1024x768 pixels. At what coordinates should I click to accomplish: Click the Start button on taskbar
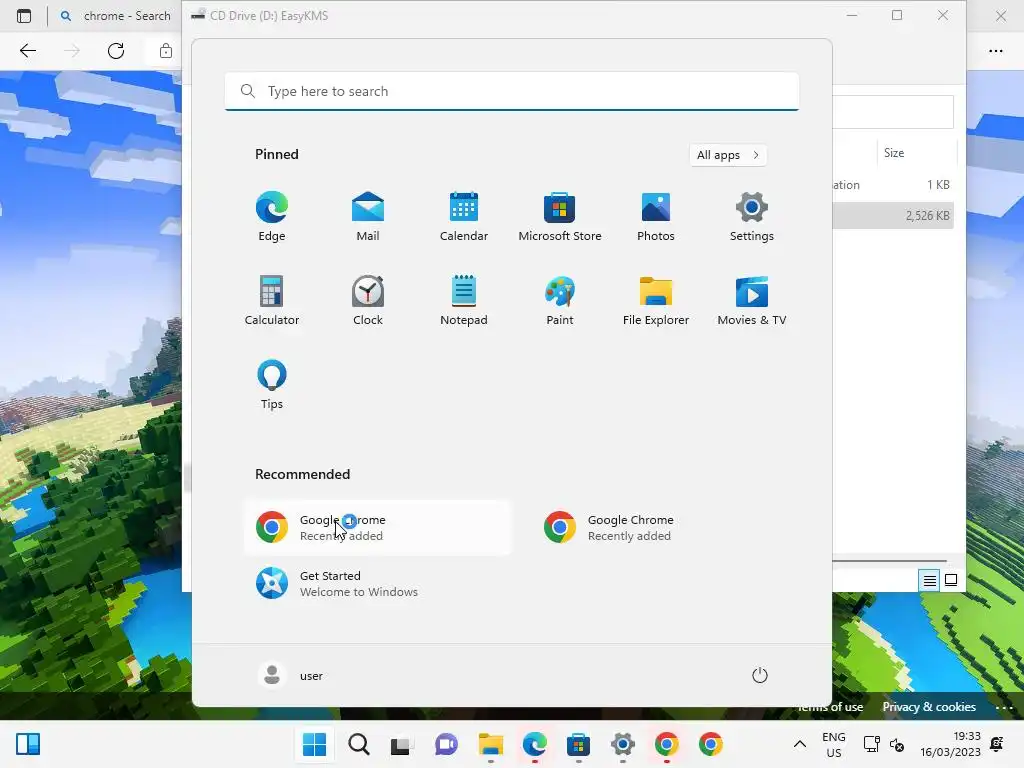coord(315,744)
